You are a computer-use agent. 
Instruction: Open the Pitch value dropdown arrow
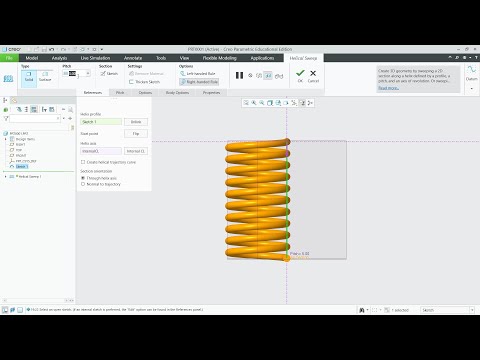pyautogui.click(x=88, y=73)
